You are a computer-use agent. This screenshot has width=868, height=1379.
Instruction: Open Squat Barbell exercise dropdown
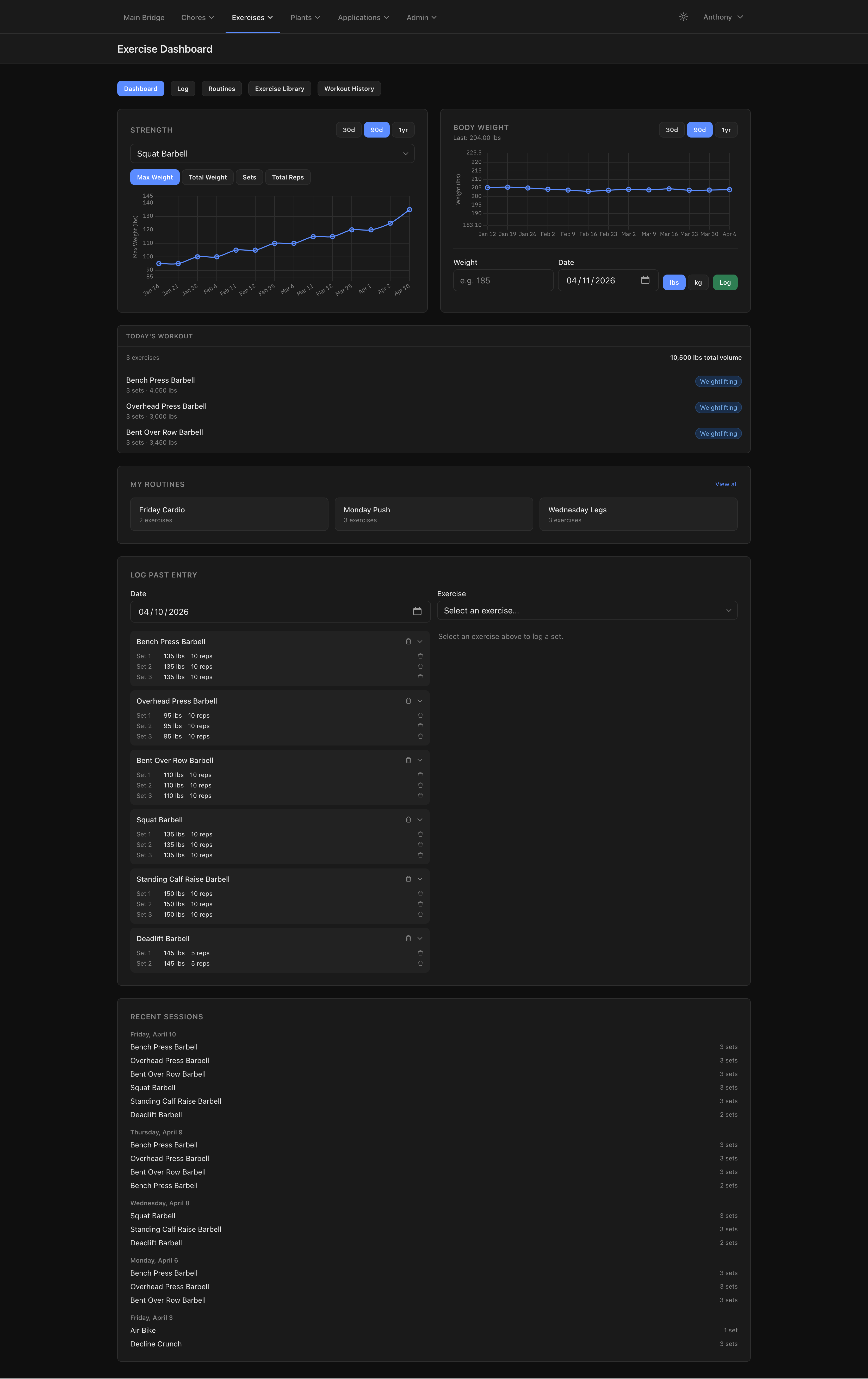click(x=272, y=153)
